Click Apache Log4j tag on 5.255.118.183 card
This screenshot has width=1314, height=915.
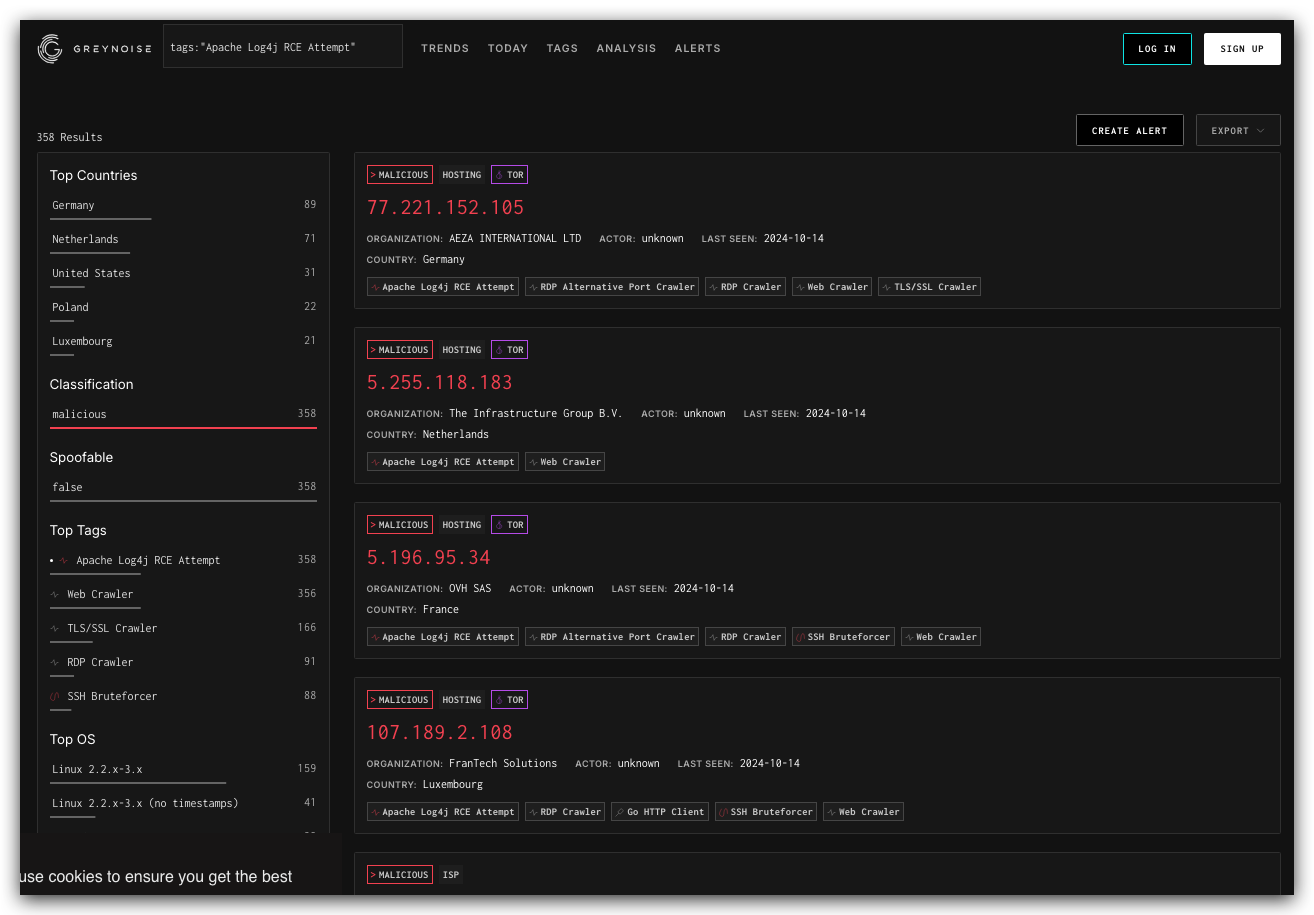(x=443, y=462)
